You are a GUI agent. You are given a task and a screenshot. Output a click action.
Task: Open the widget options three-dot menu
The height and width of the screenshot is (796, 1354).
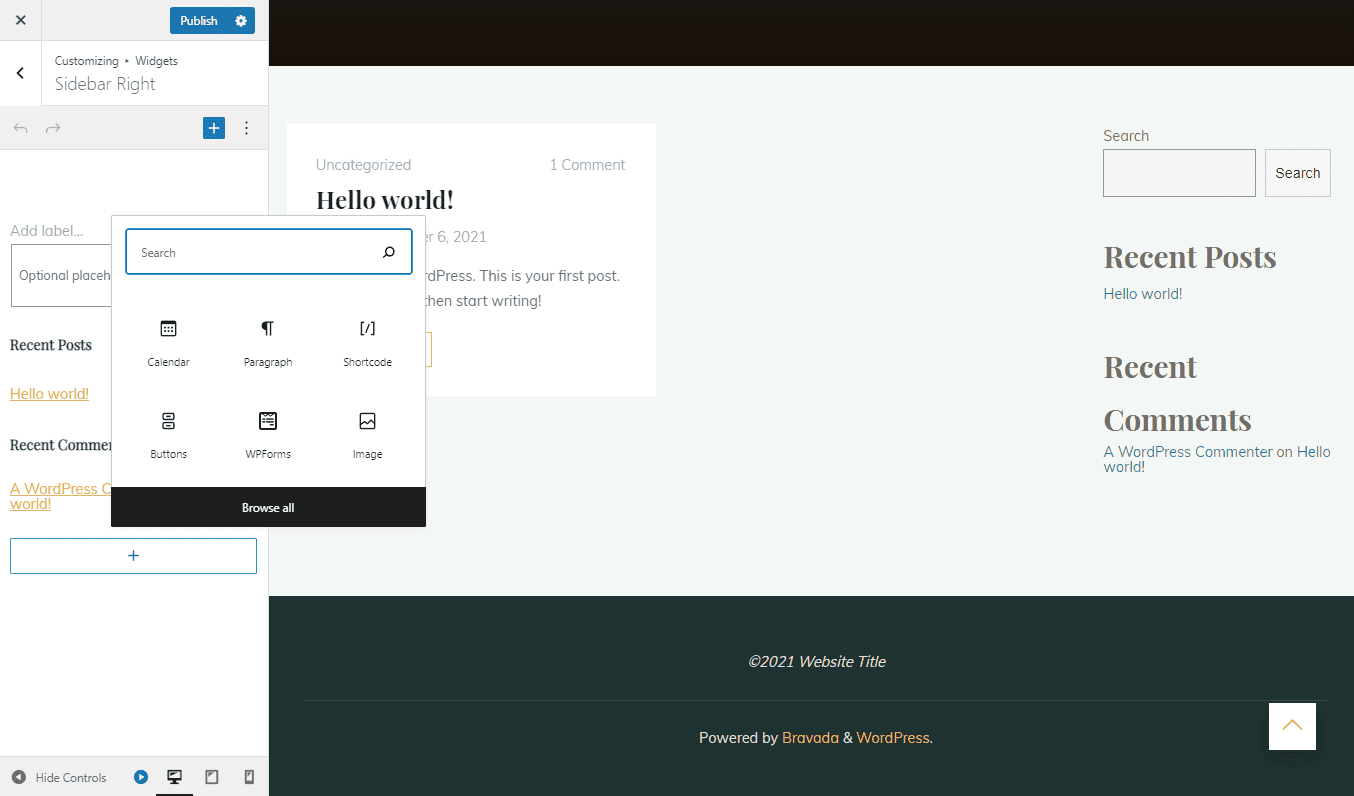pyautogui.click(x=246, y=128)
